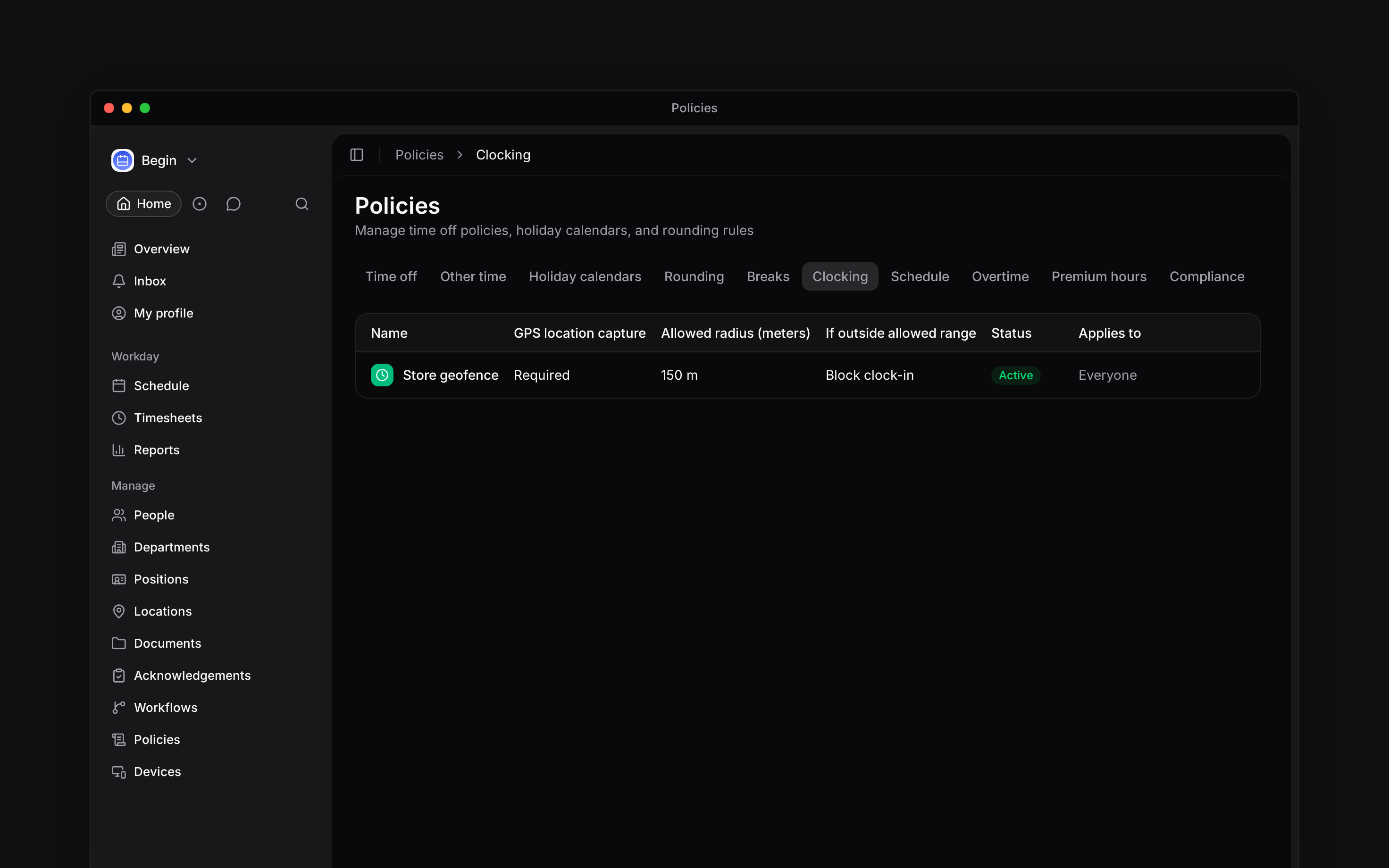Click the Allowed radius (meters) column header
The image size is (1389, 868).
(735, 334)
